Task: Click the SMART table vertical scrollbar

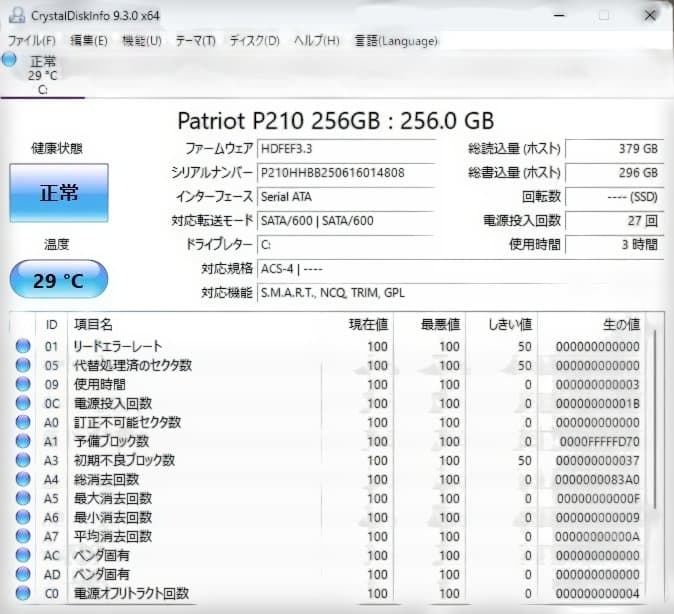Action: pyautogui.click(x=655, y=419)
